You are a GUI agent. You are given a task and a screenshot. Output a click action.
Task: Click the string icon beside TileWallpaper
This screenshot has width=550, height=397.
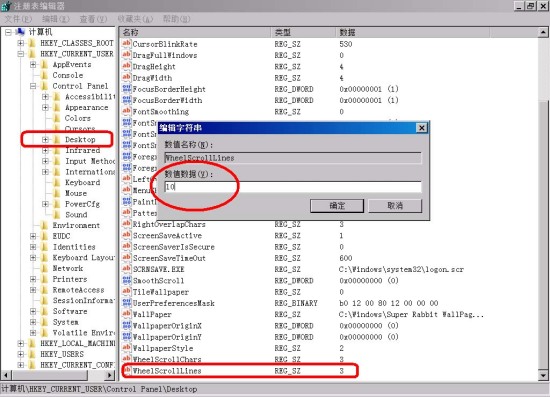coord(126,292)
